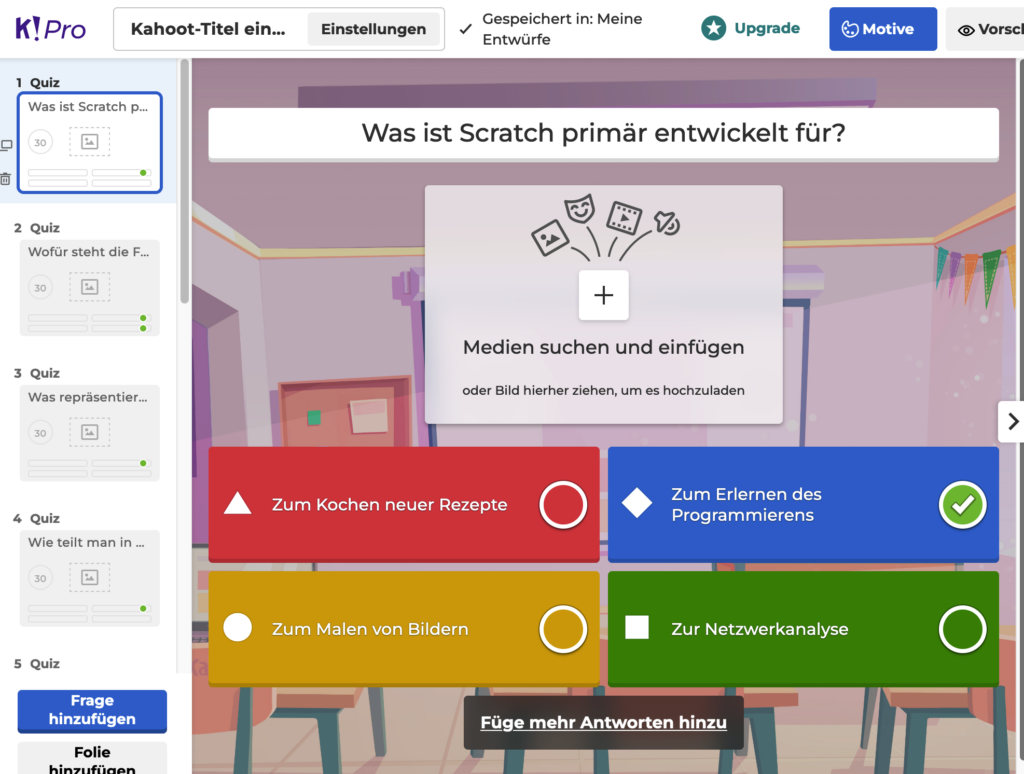This screenshot has width=1024, height=774.
Task: Click the diamond shape on the blue answer
Action: pos(638,504)
